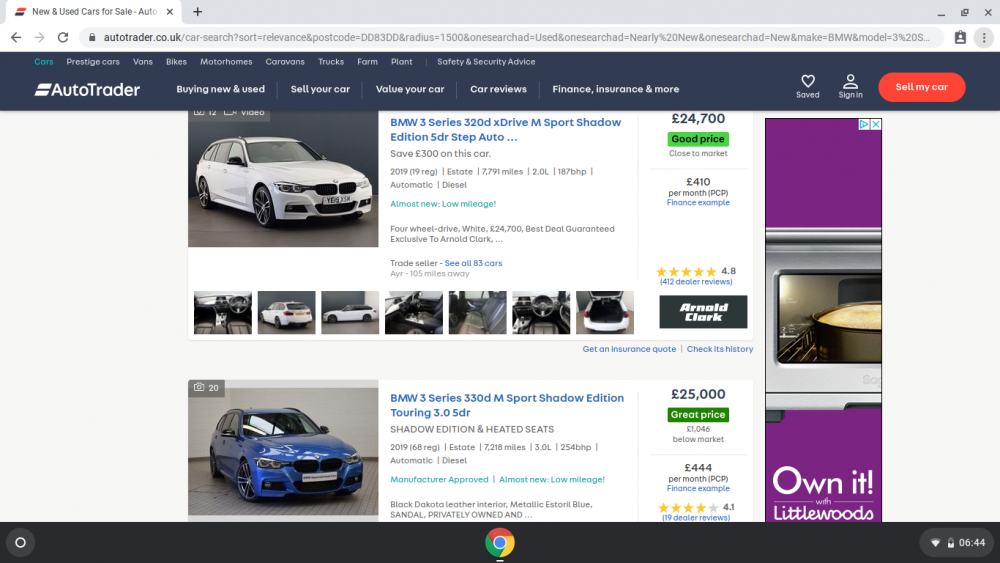Image resolution: width=1000 pixels, height=563 pixels.
Task: Open the launcher circle button
Action: [20, 543]
